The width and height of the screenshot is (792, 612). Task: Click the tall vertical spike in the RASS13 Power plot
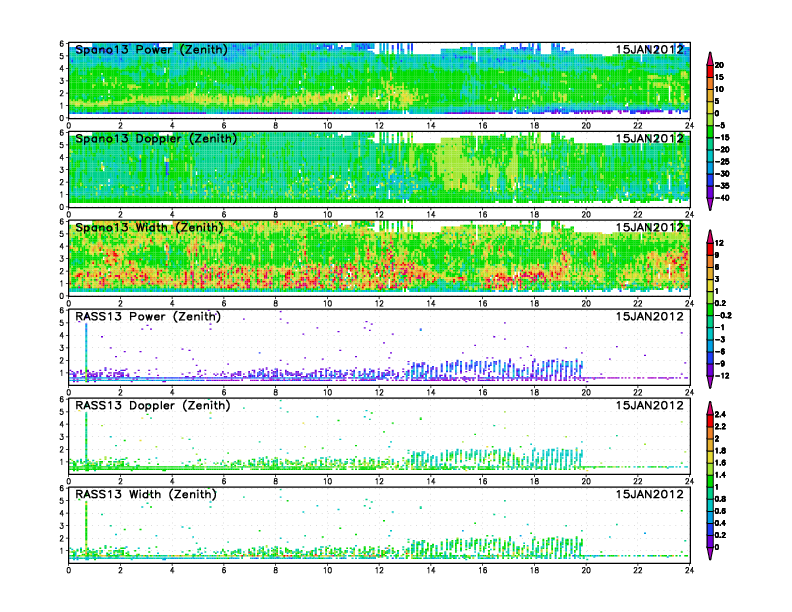point(86,352)
